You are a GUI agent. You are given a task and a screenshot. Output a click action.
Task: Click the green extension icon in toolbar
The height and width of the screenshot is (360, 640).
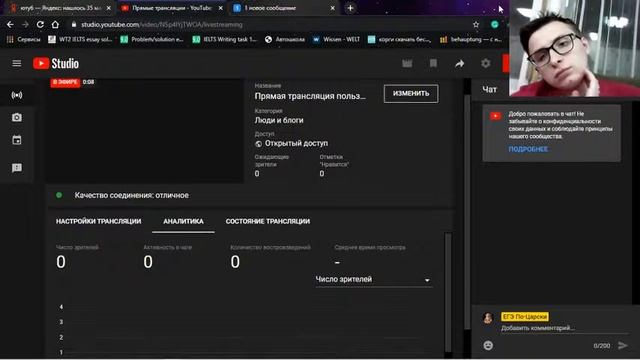pyautogui.click(x=495, y=24)
